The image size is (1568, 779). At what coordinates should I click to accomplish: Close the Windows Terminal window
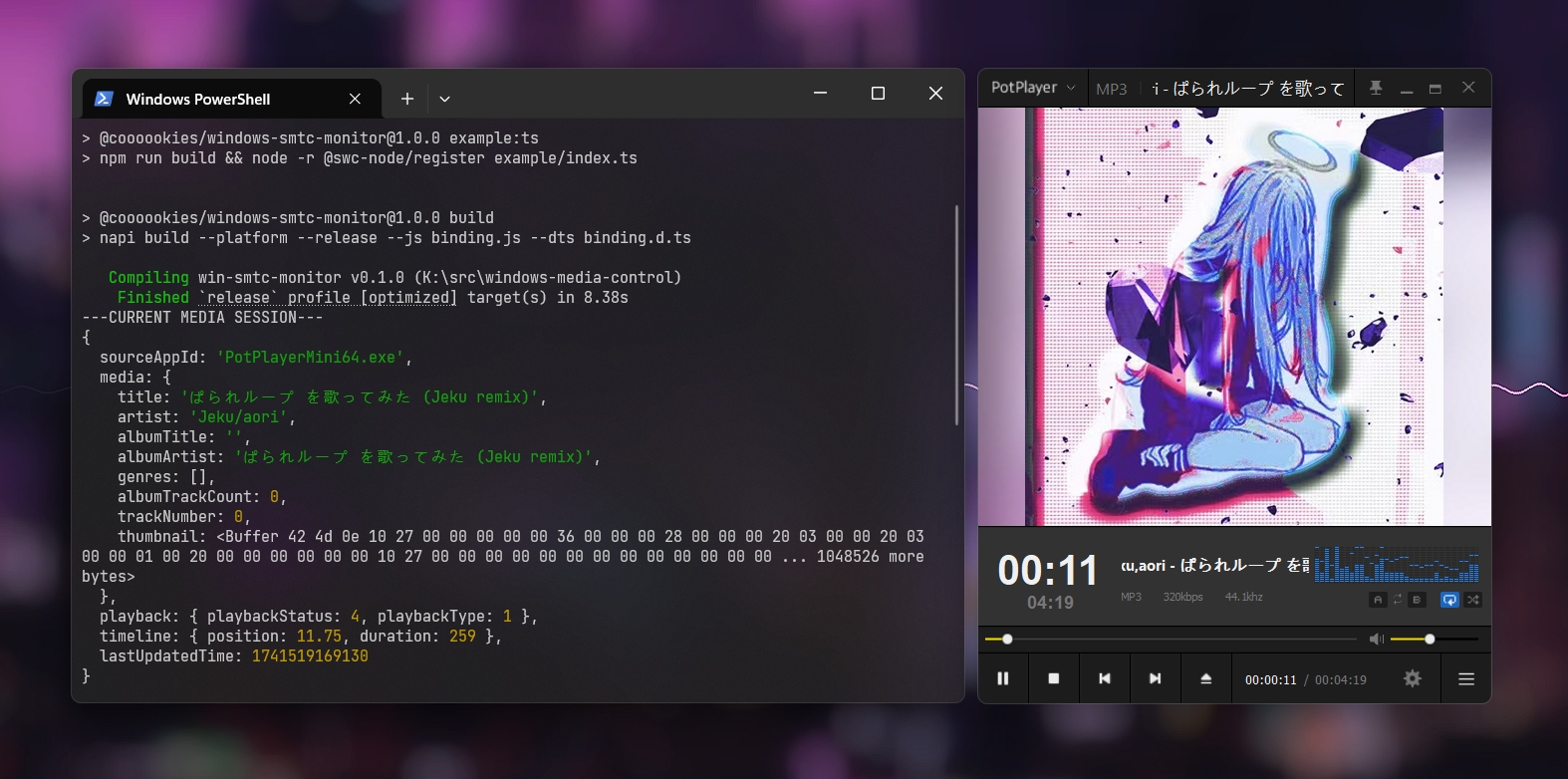pyautogui.click(x=935, y=93)
